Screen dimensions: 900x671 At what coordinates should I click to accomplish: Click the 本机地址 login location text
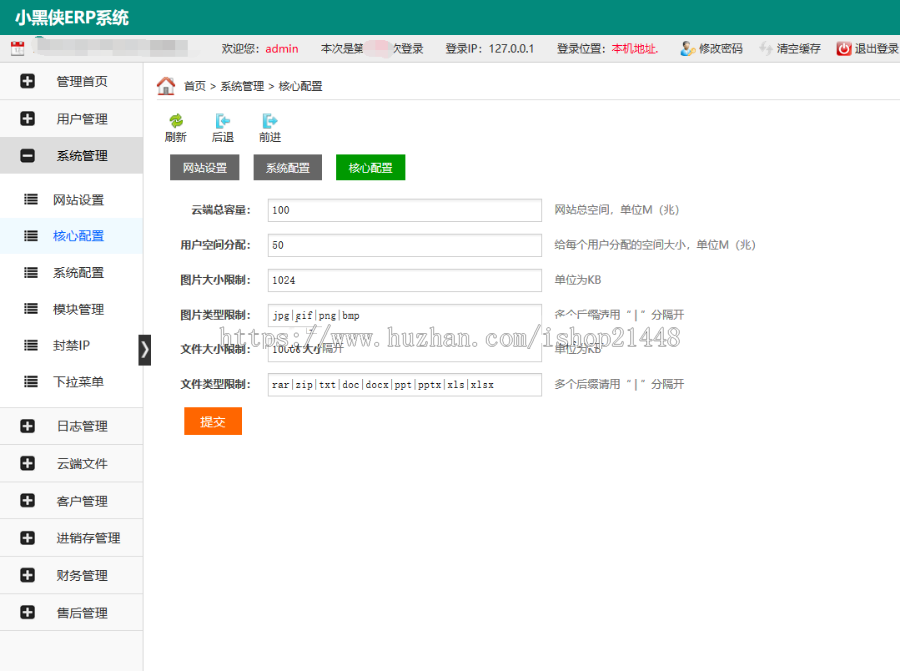[634, 49]
